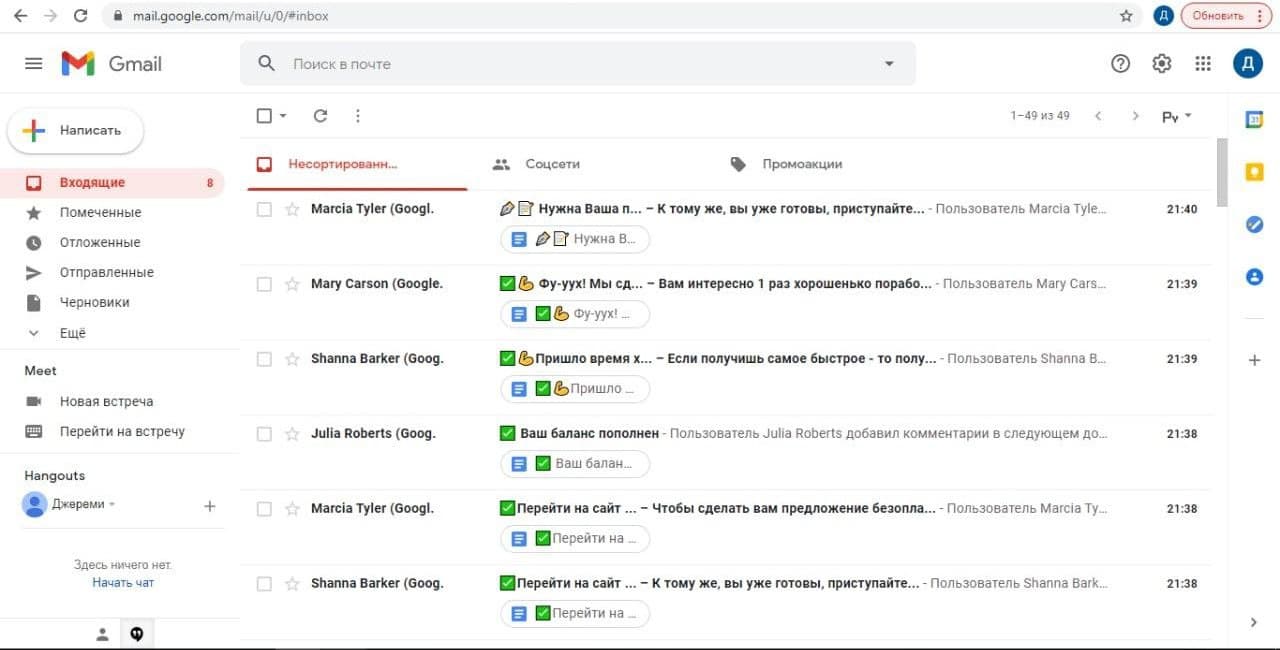This screenshot has width=1280, height=650.
Task: Tick the Julia Roberts email checkbox
Action: (x=264, y=434)
